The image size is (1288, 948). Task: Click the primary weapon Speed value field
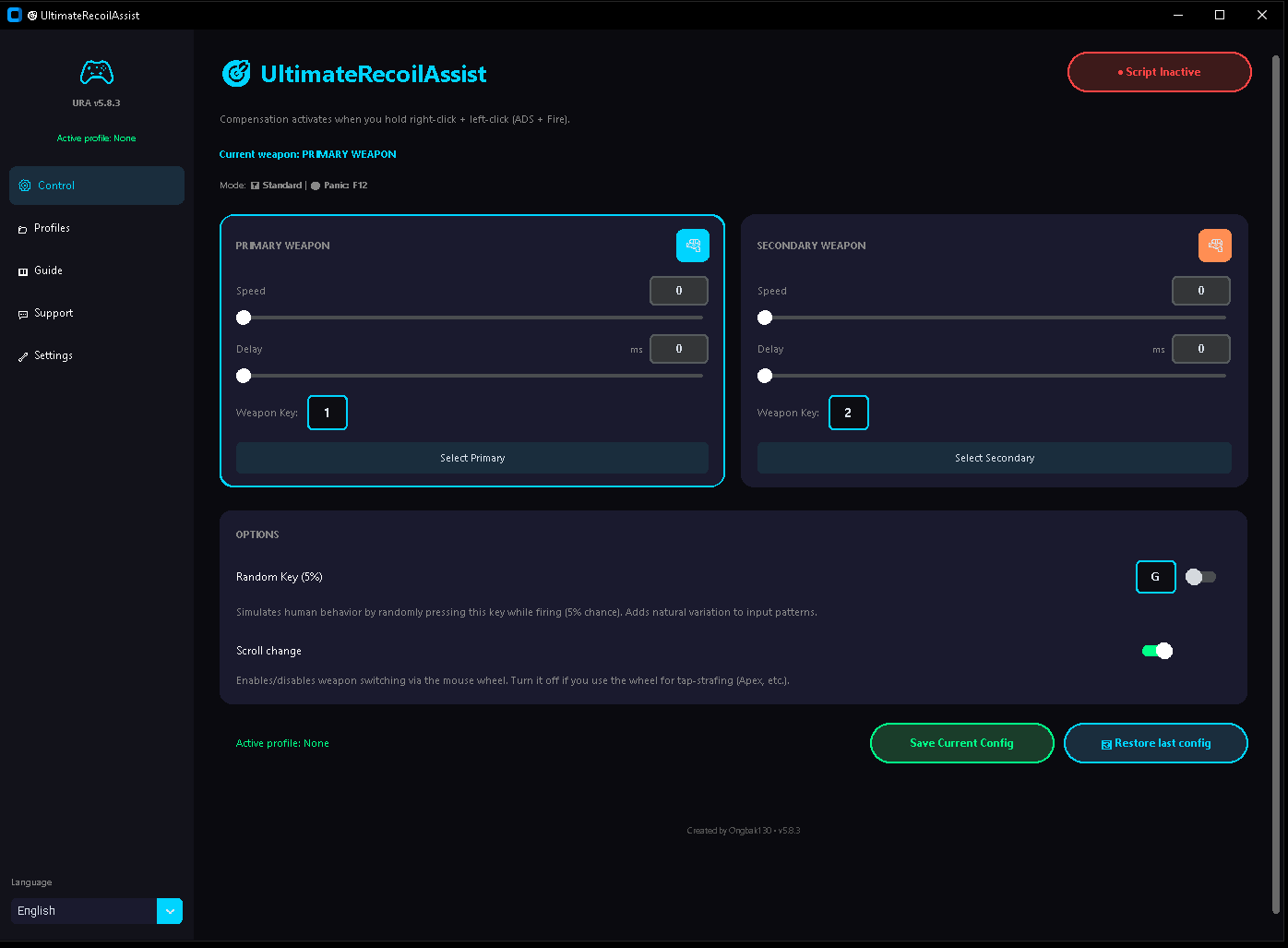coord(679,291)
